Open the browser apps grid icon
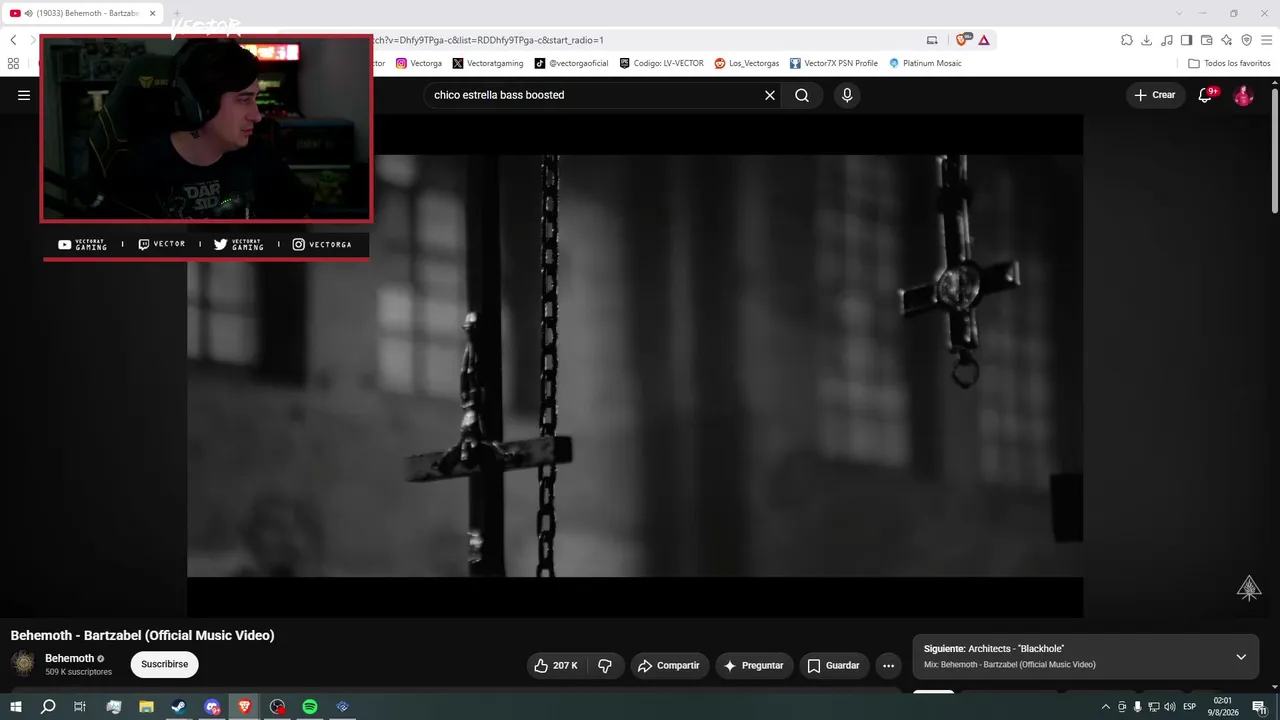 [x=13, y=63]
